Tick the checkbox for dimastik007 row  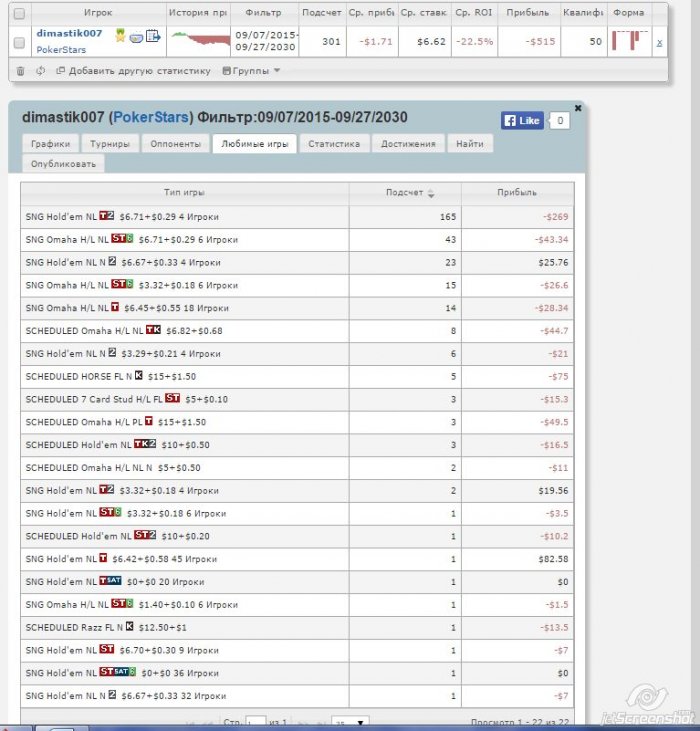click(x=20, y=42)
